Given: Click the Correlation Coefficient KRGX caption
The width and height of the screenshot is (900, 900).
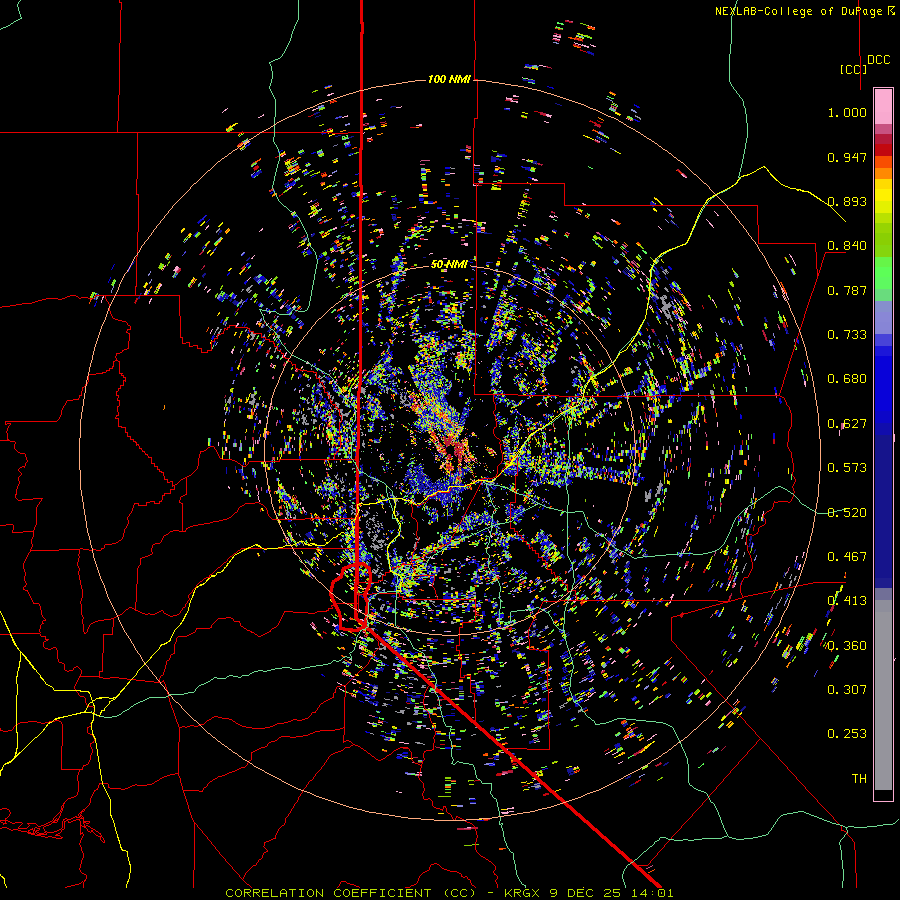Looking at the screenshot, I should tap(449, 893).
